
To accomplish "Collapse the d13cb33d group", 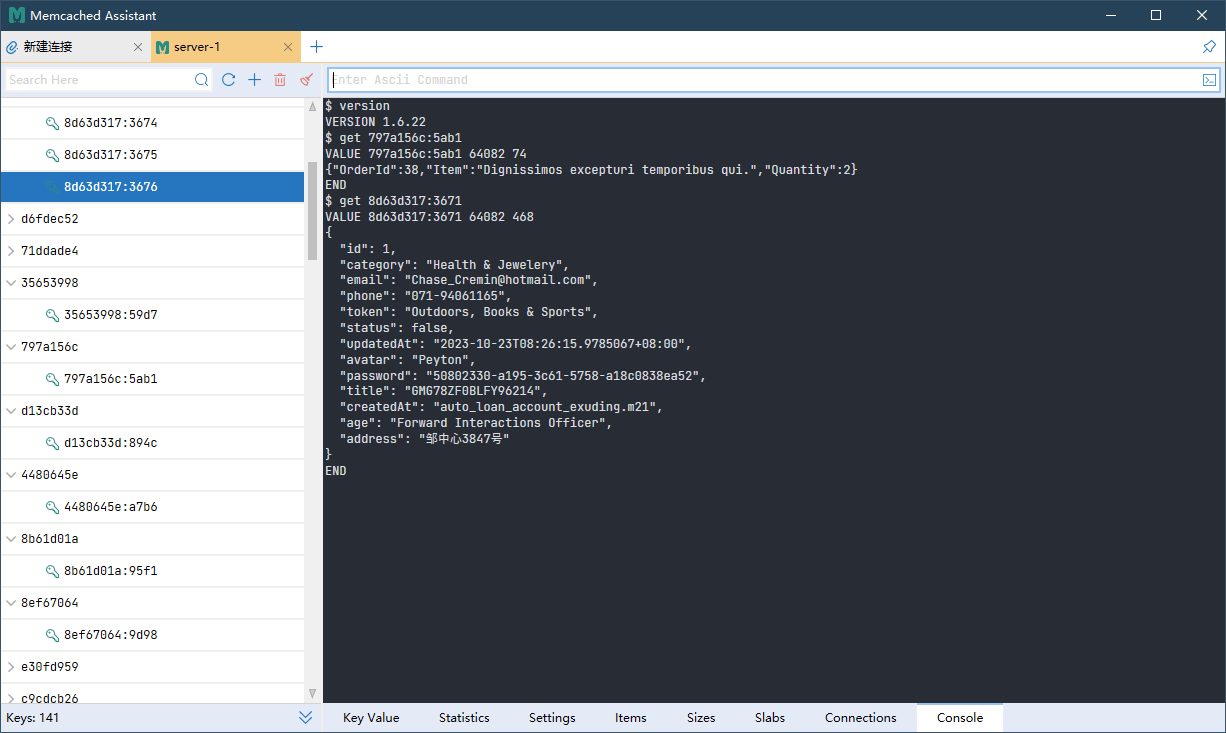I will click(x=10, y=411).
